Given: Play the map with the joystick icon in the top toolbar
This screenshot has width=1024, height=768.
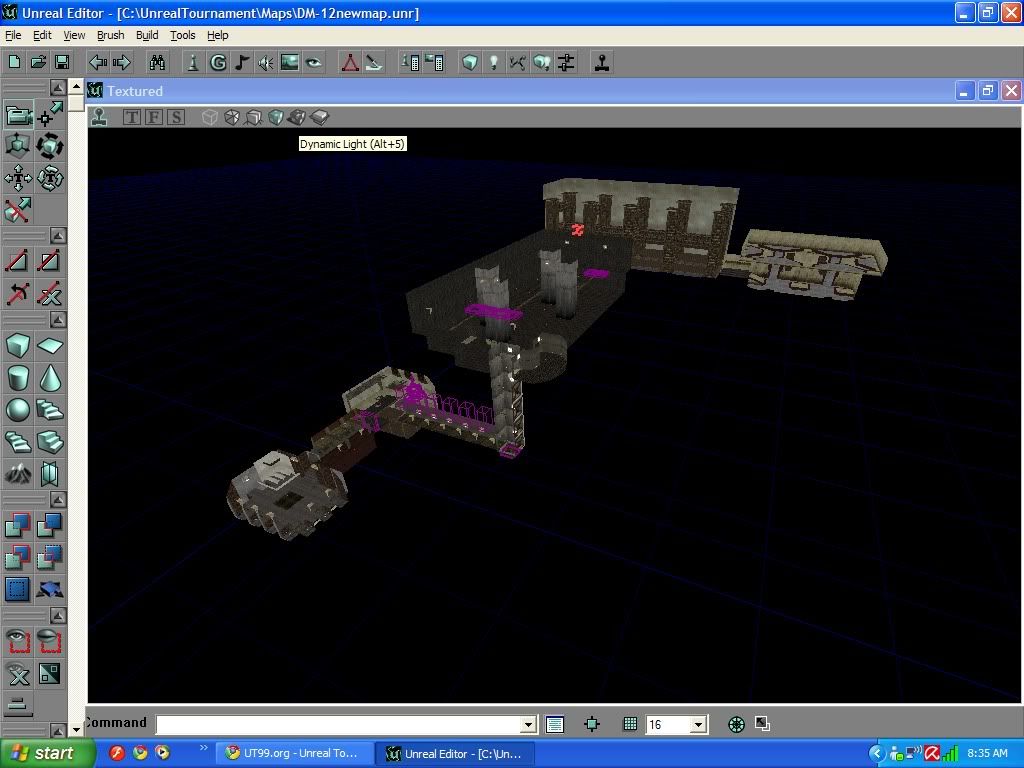Looking at the screenshot, I should pos(602,63).
